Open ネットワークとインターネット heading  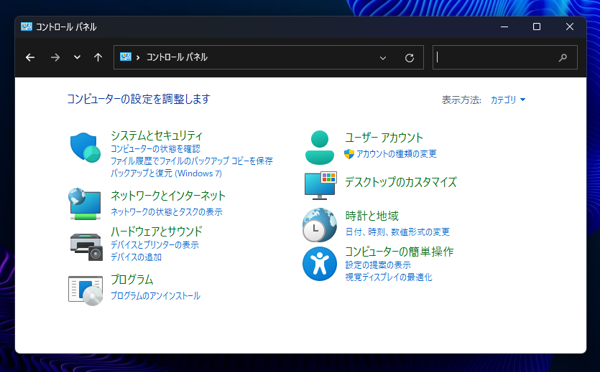[168, 196]
